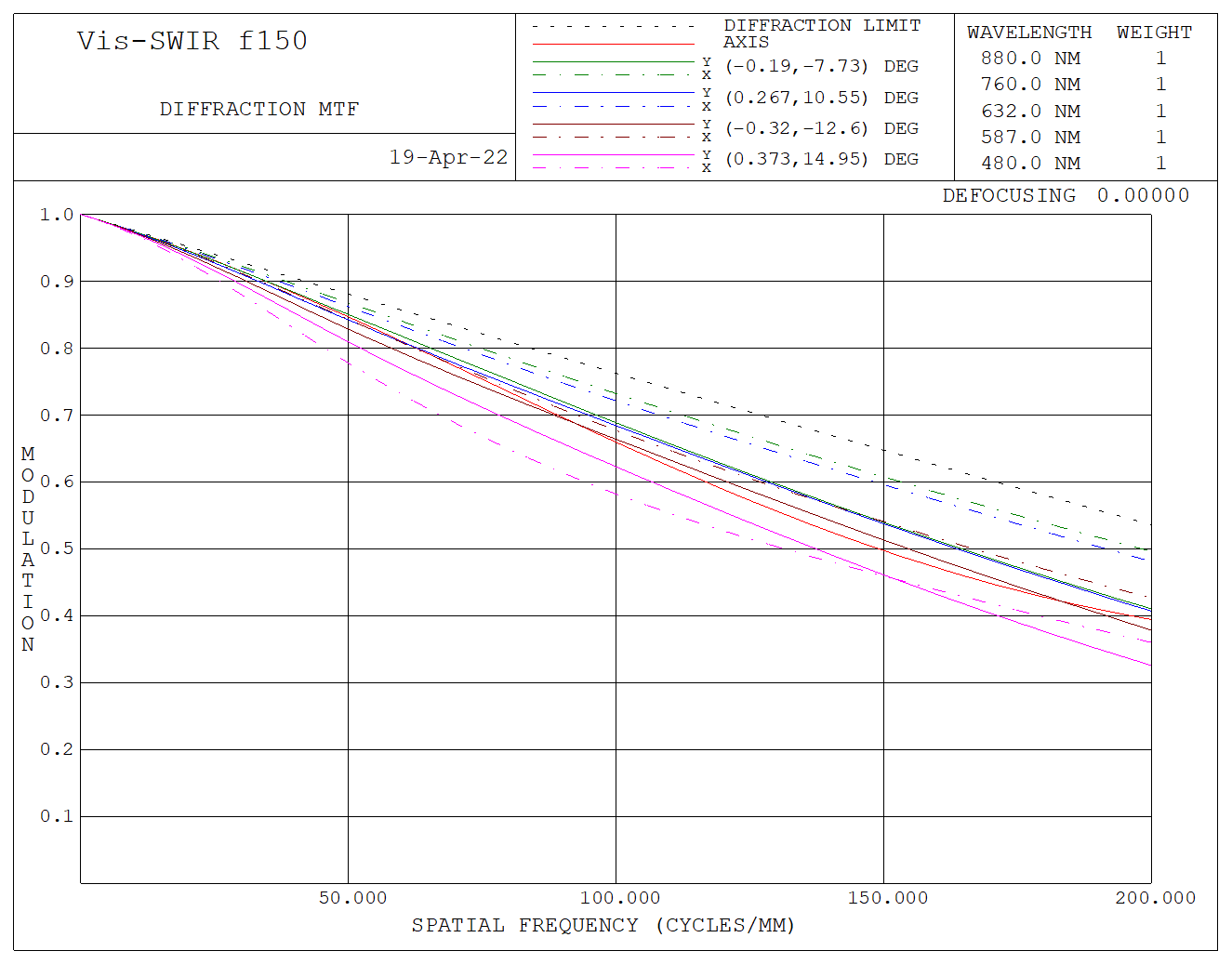This screenshot has width=1232, height=964.
Task: Click the vertical MODULATION axis title
Action: coord(28,548)
